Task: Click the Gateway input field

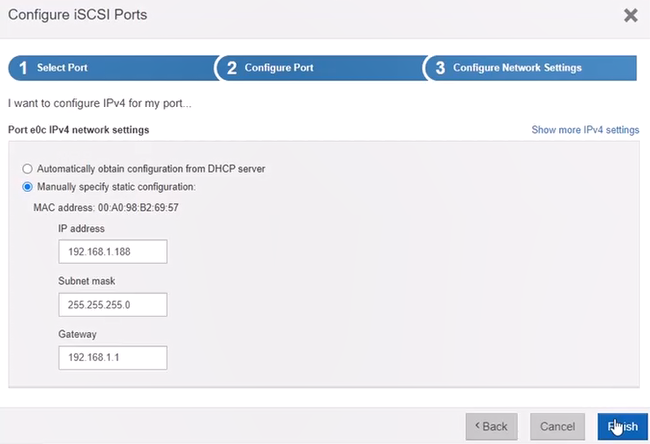Action: 113,358
